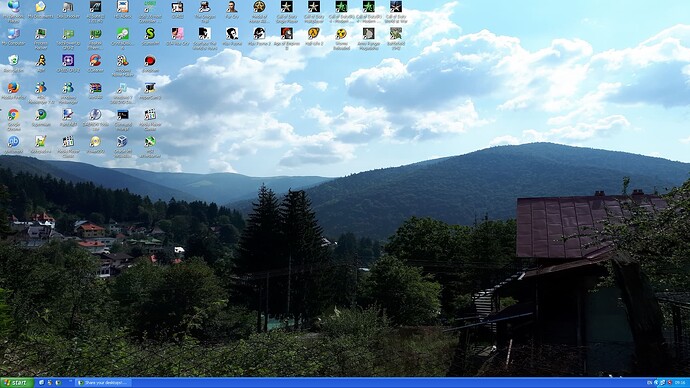Open MSN Messenger 7.0 shortcut
This screenshot has height=388, width=690.
tap(40, 88)
